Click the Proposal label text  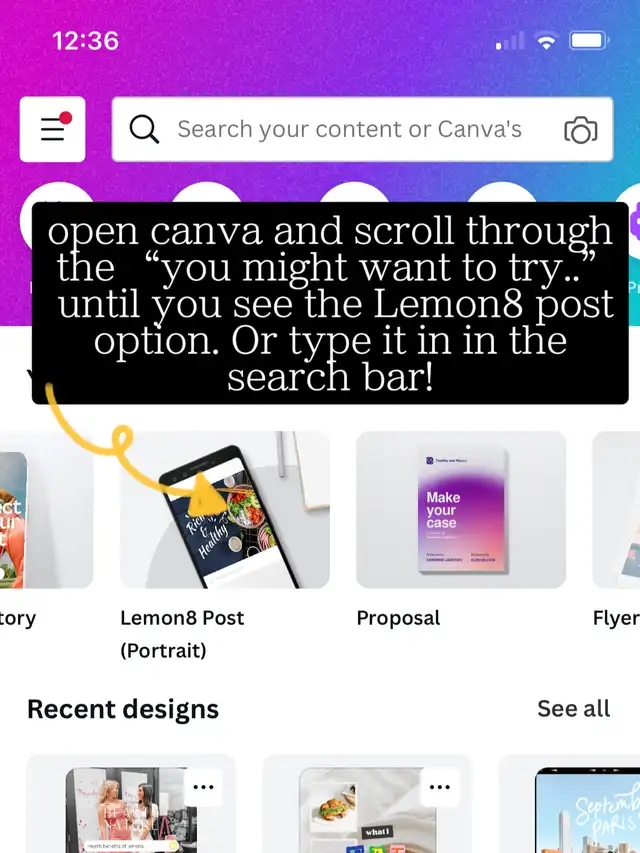(x=398, y=618)
